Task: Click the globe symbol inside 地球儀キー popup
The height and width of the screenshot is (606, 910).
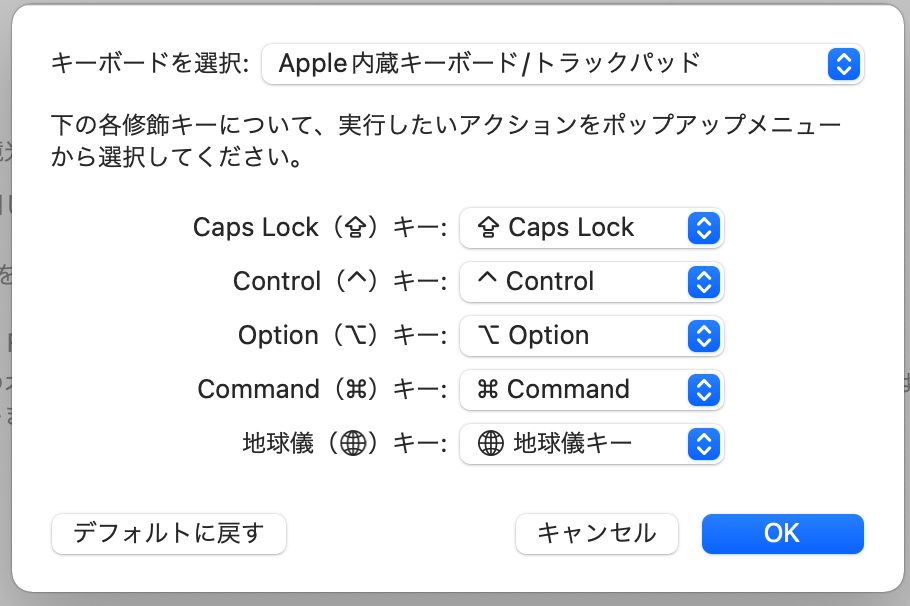Action: pos(490,444)
